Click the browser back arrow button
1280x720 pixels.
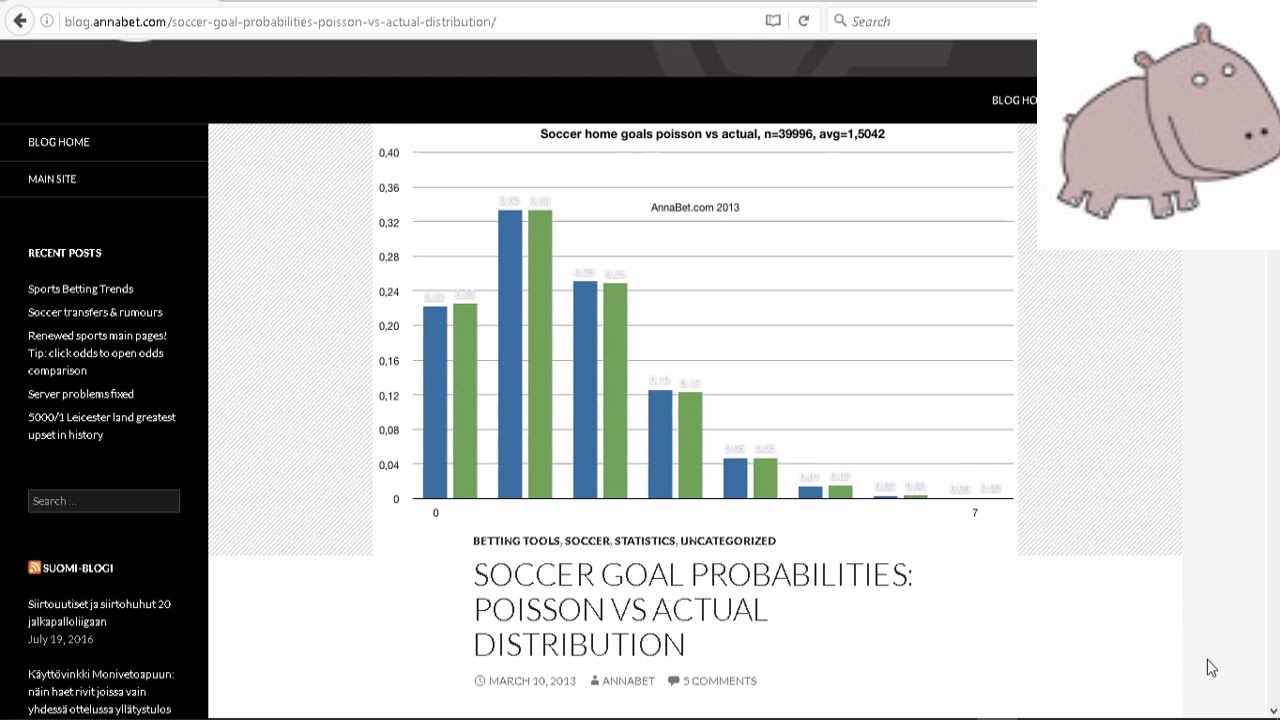tap(19, 21)
